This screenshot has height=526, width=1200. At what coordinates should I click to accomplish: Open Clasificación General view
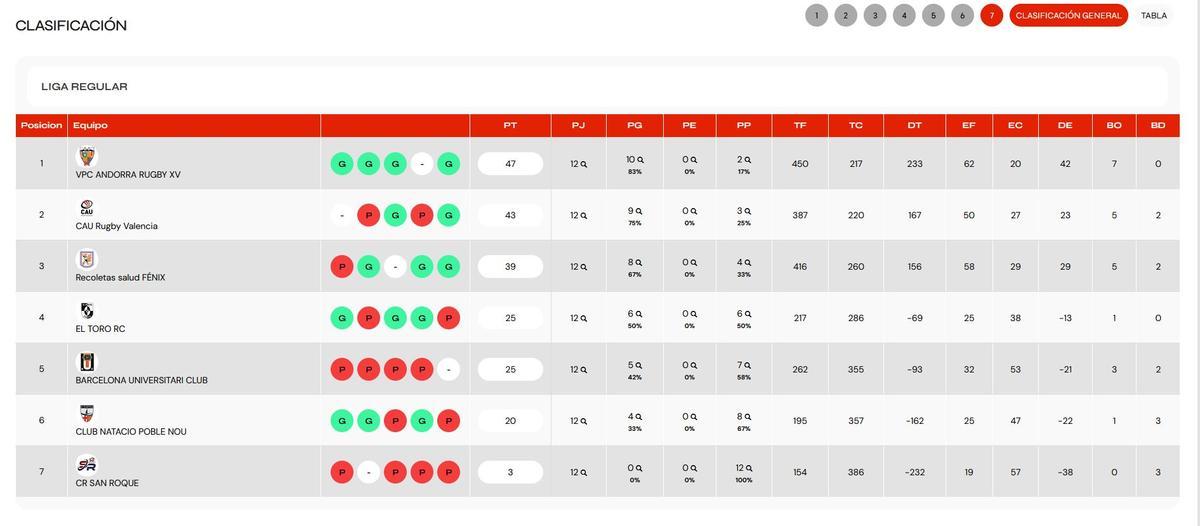click(x=1069, y=15)
